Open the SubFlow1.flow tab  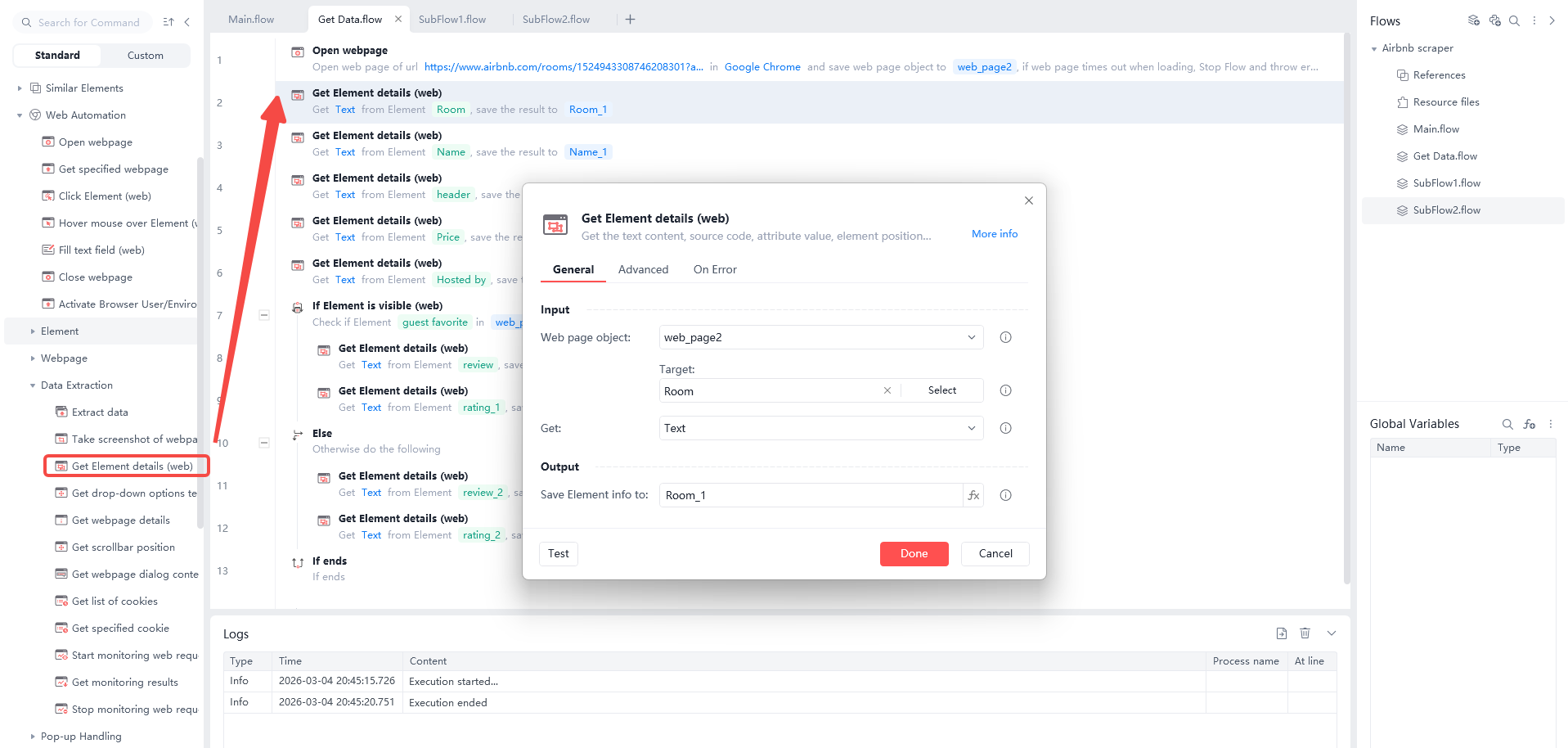pyautogui.click(x=452, y=19)
